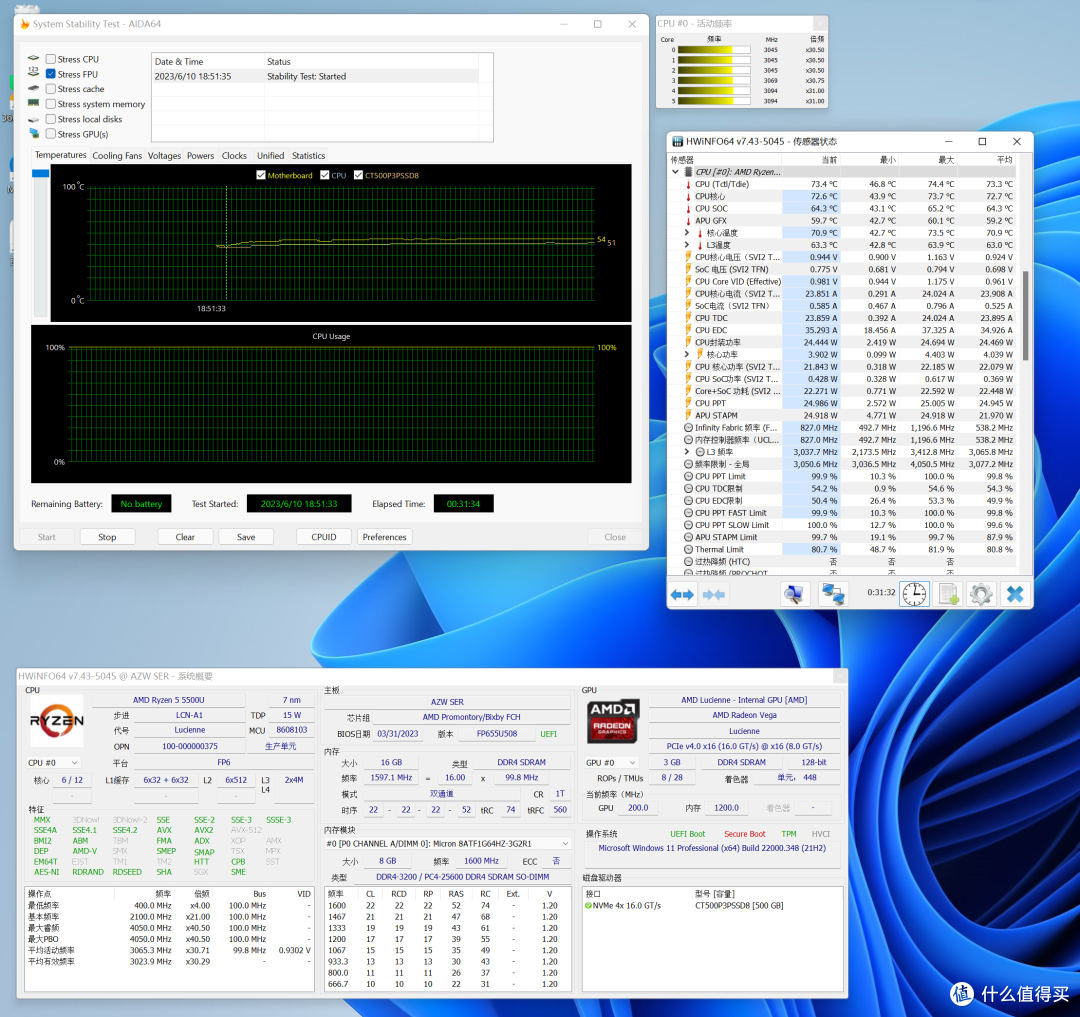The height and width of the screenshot is (1017, 1080).
Task: Click the clock reset-timer icon
Action: tap(914, 594)
